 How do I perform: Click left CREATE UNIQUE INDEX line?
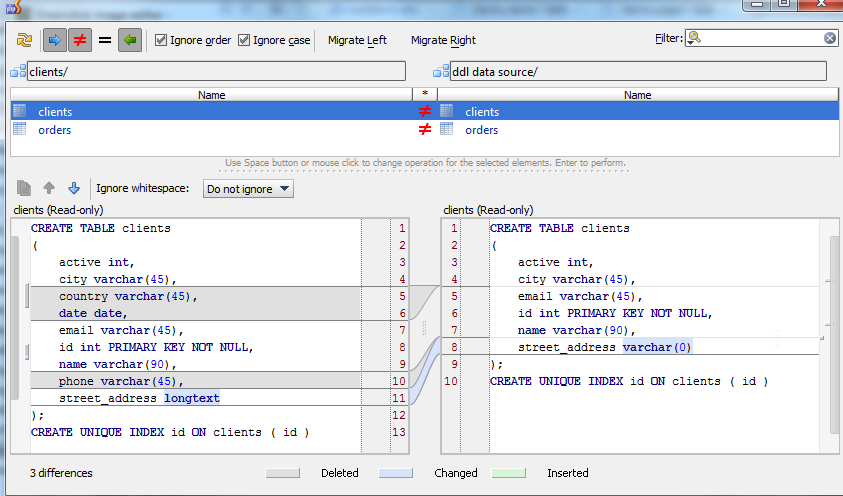point(170,432)
